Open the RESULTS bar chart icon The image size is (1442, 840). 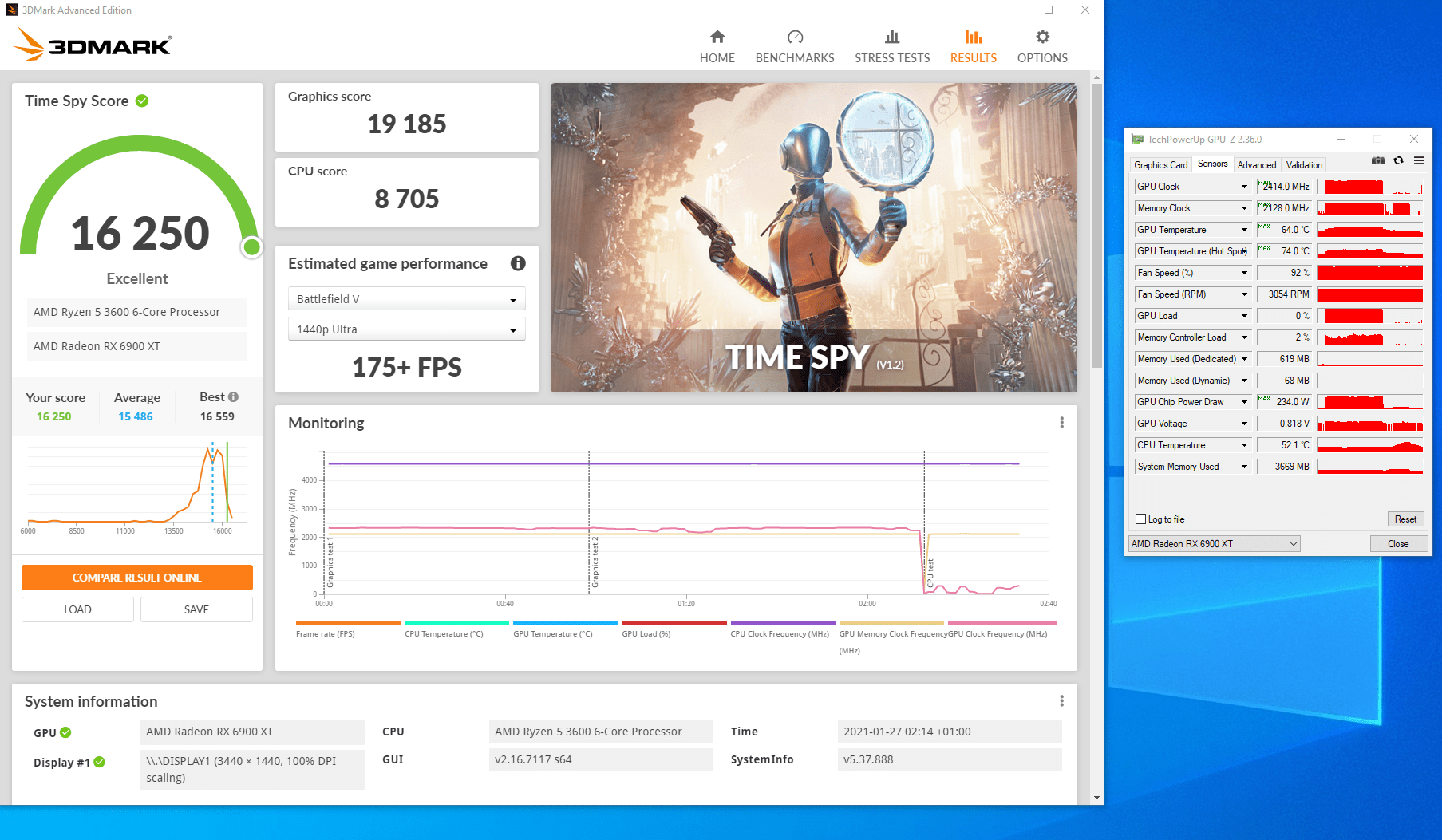pos(974,37)
